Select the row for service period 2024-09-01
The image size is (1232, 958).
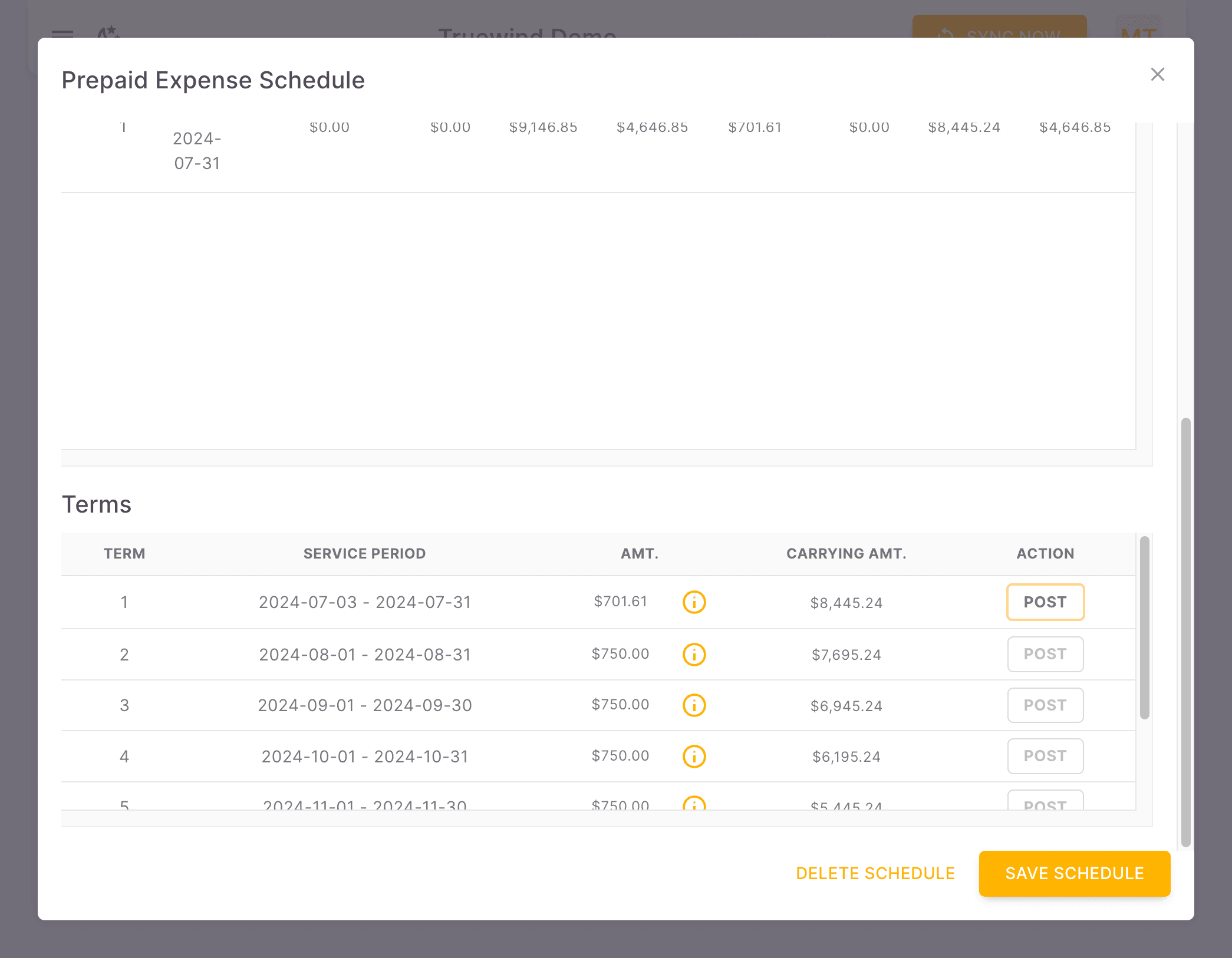[x=364, y=705]
